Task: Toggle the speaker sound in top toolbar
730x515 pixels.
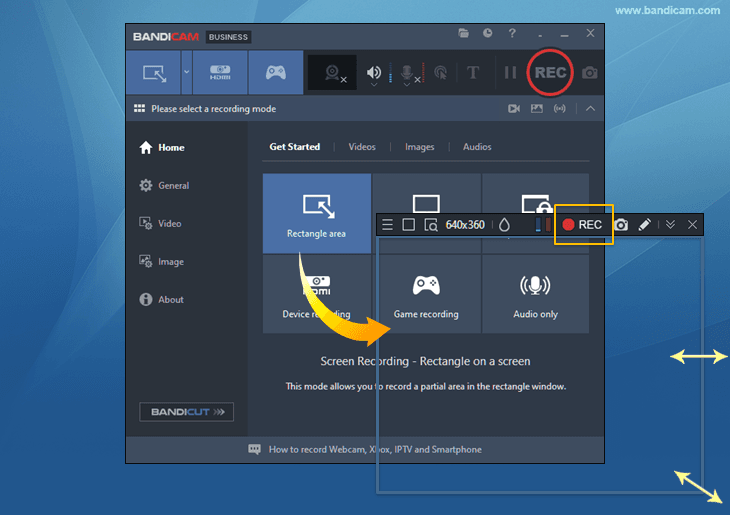Action: click(x=375, y=73)
